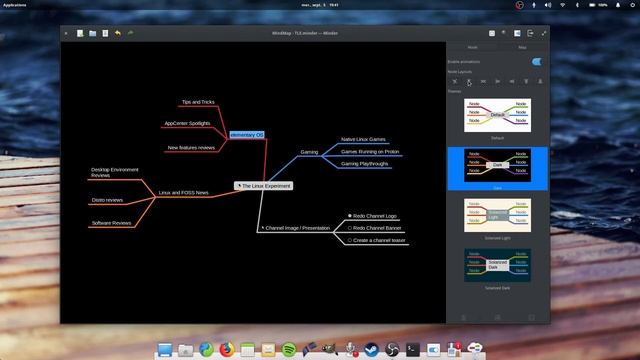Image resolution: width=640 pixels, height=360 pixels.
Task: Open the export menu icon
Action: point(530,33)
